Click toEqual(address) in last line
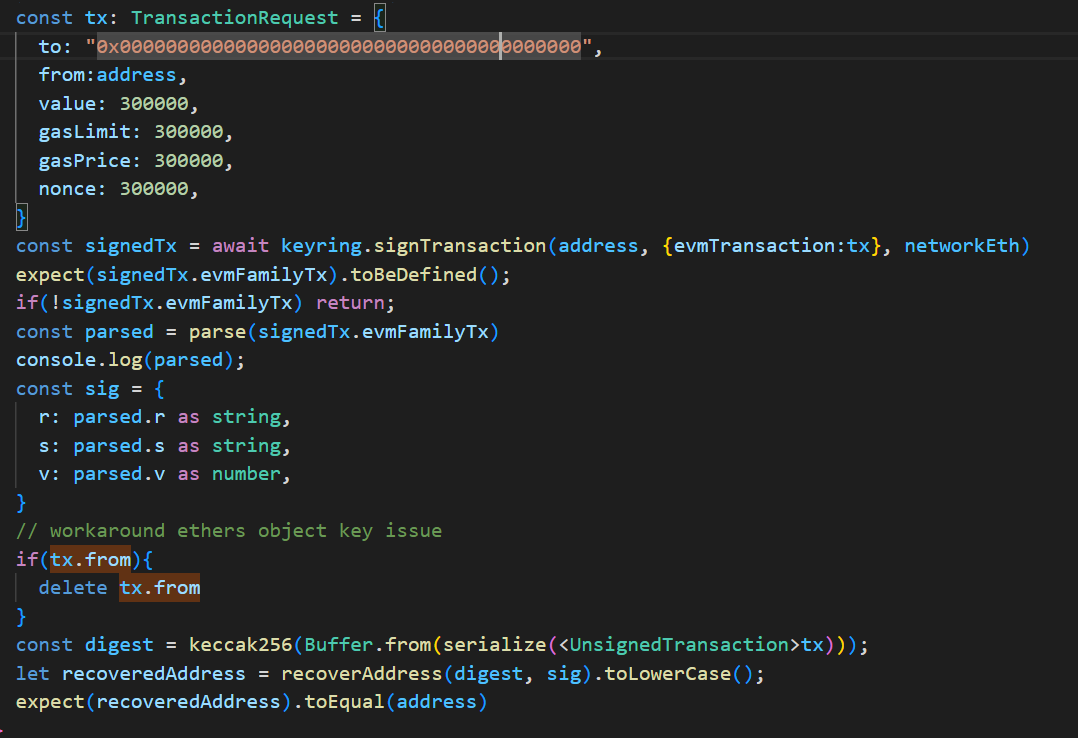 tap(395, 702)
